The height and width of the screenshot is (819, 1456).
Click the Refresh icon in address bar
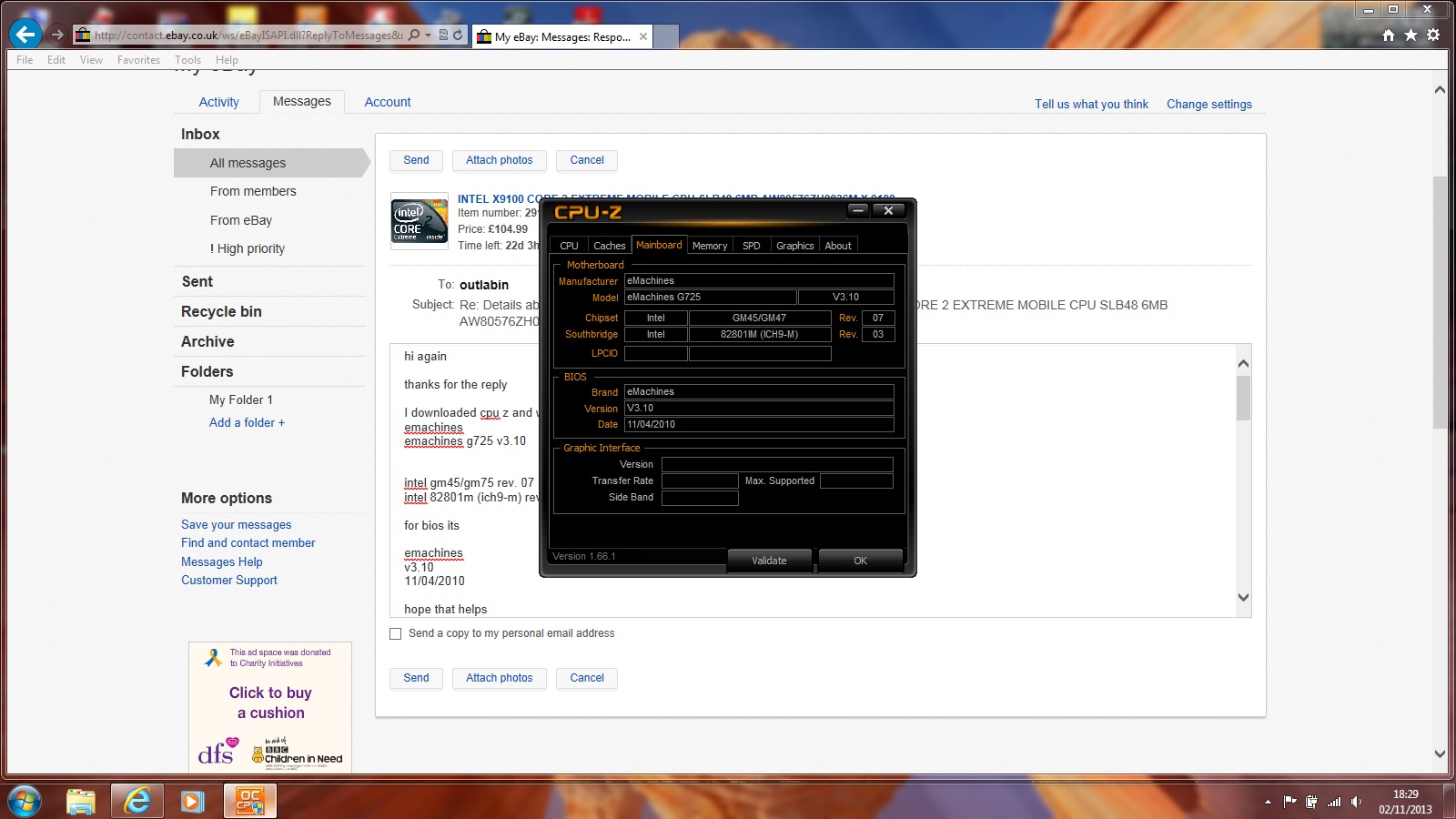coord(458,35)
